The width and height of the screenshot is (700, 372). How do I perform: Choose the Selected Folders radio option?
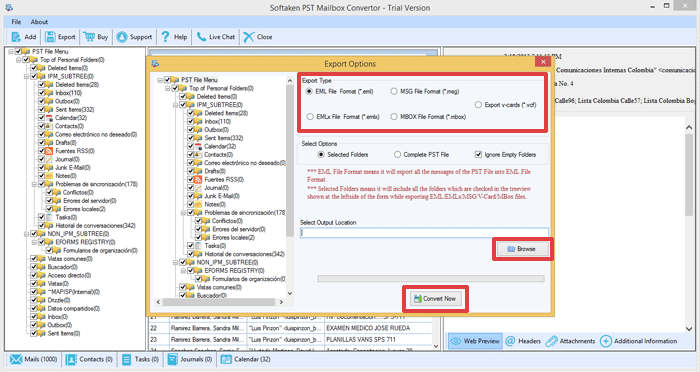(321, 155)
